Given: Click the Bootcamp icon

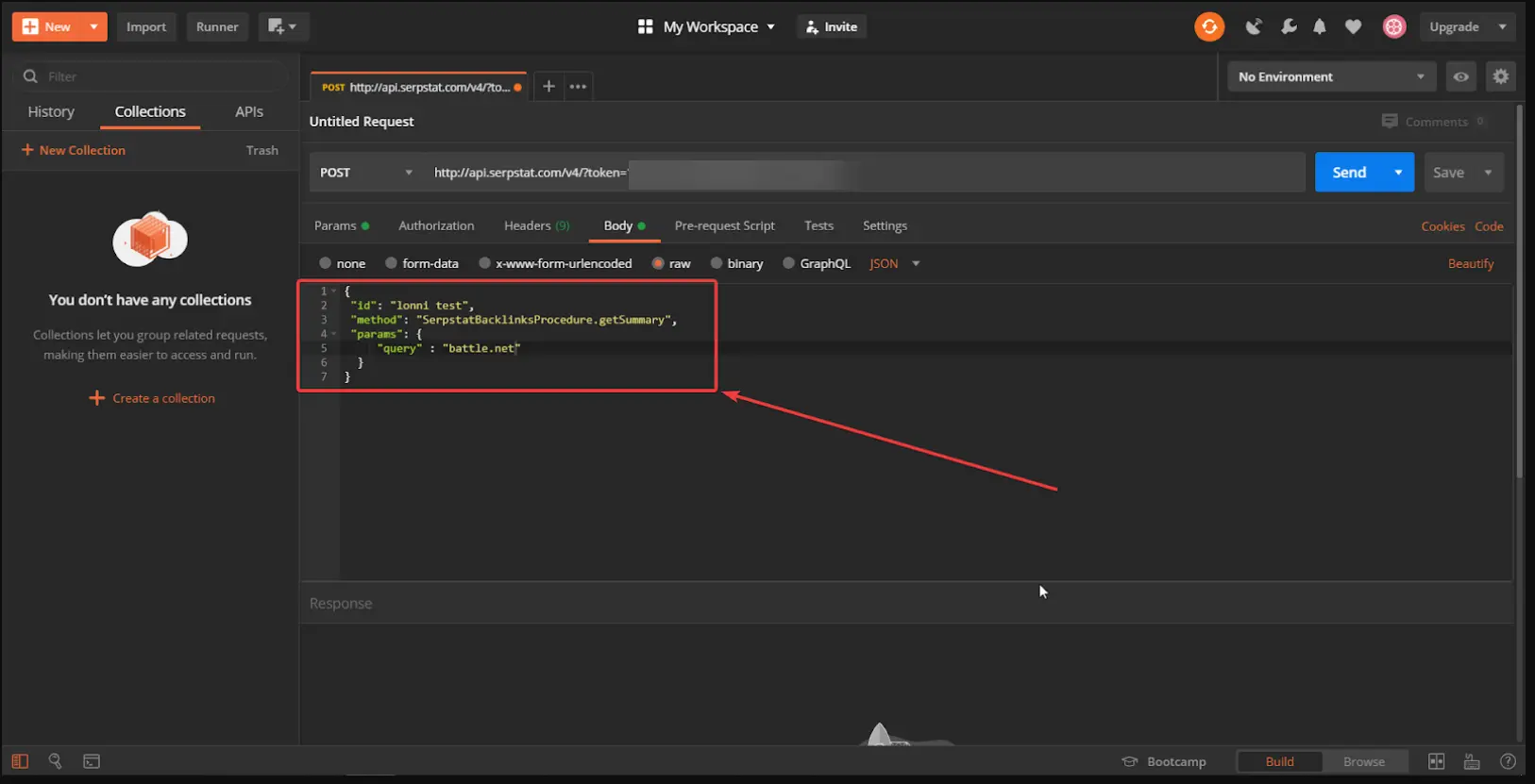Looking at the screenshot, I should [1129, 761].
